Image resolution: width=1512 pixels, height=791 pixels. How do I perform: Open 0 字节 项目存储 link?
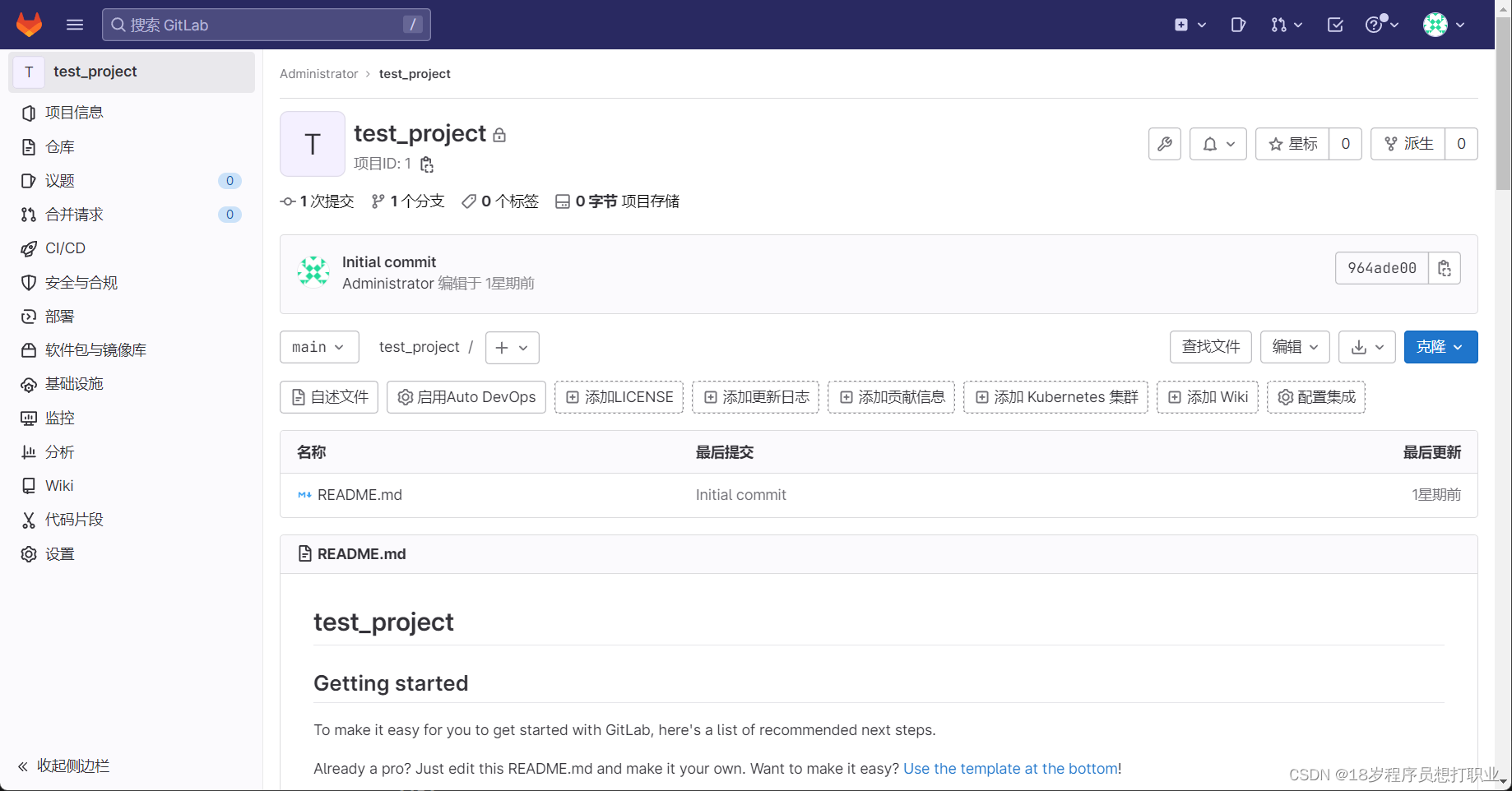[x=617, y=201]
